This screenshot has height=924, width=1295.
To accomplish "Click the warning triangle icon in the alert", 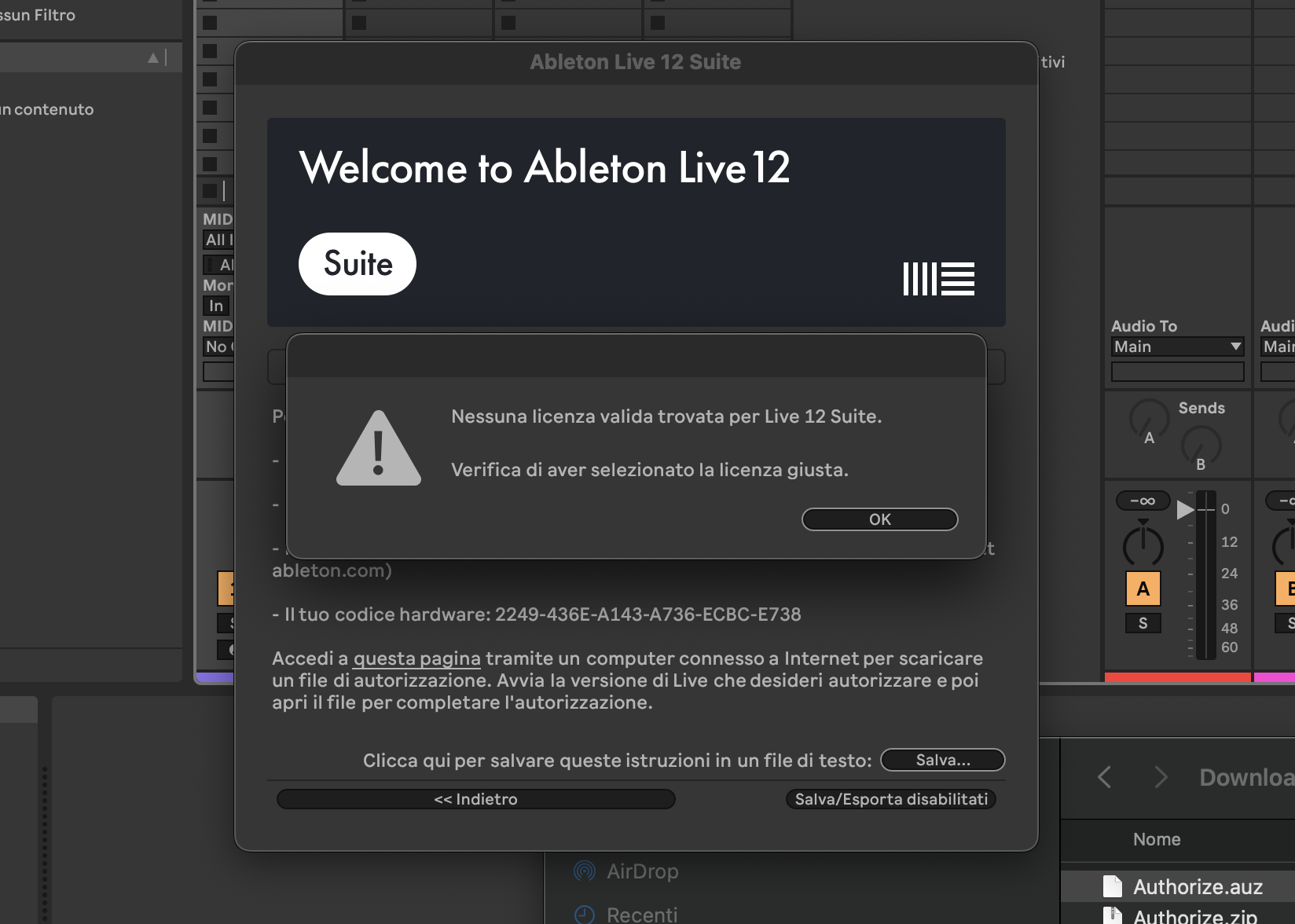I will [x=379, y=449].
